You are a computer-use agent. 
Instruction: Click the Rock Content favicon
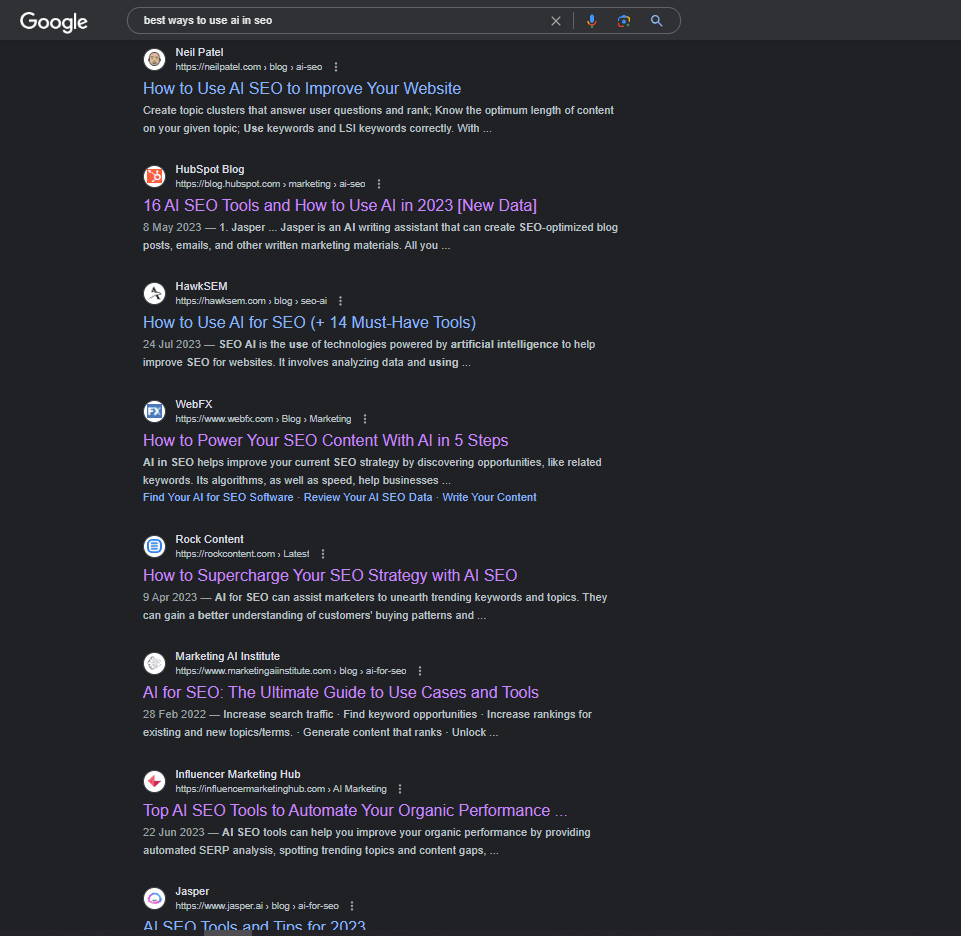tap(154, 546)
